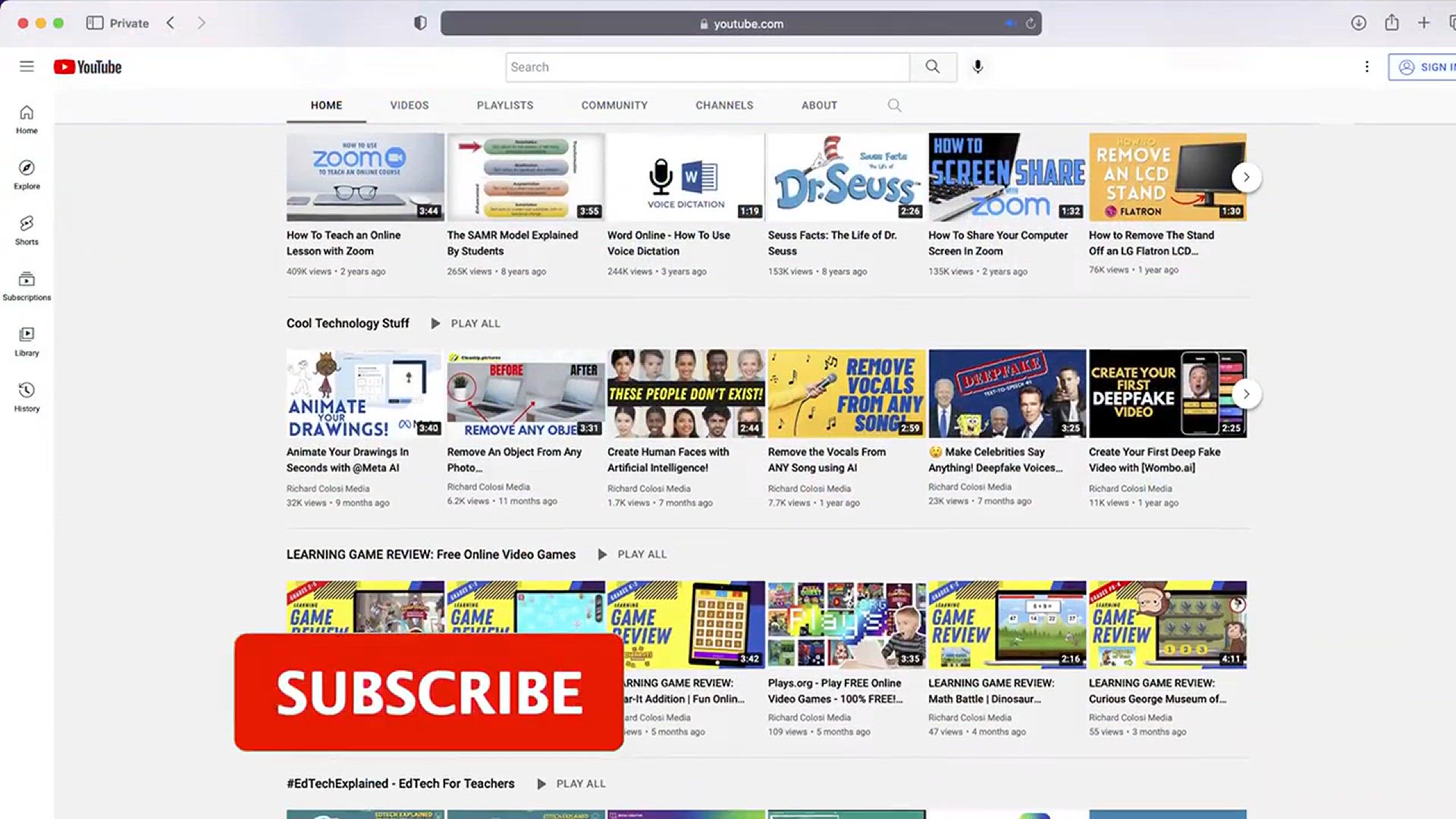The height and width of the screenshot is (819, 1456).
Task: Click Richard Colosi Media under Animate Your Drawings
Action: [328, 489]
